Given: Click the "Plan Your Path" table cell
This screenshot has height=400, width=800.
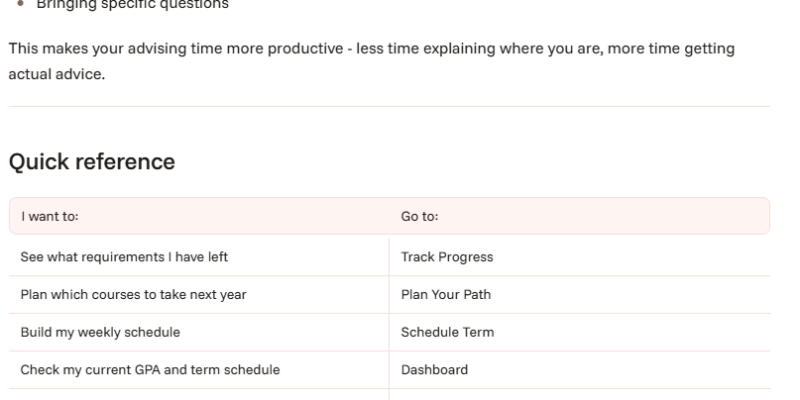Looking at the screenshot, I should pos(580,295).
